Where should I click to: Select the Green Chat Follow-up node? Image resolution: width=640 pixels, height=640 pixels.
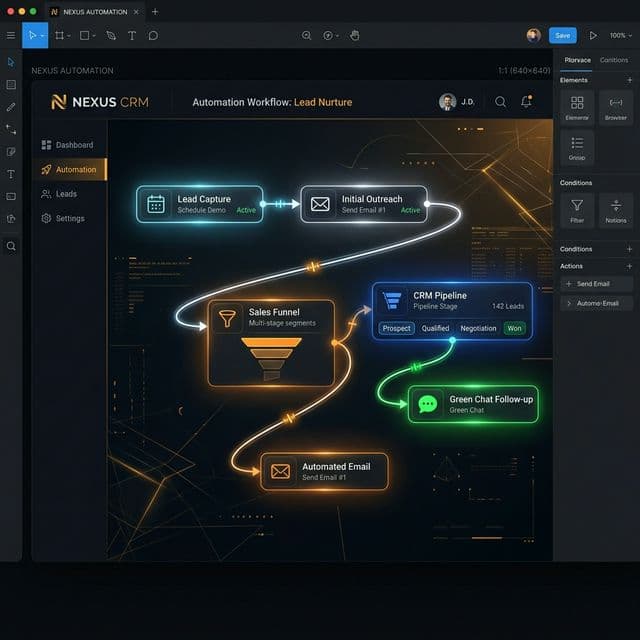[x=473, y=404]
